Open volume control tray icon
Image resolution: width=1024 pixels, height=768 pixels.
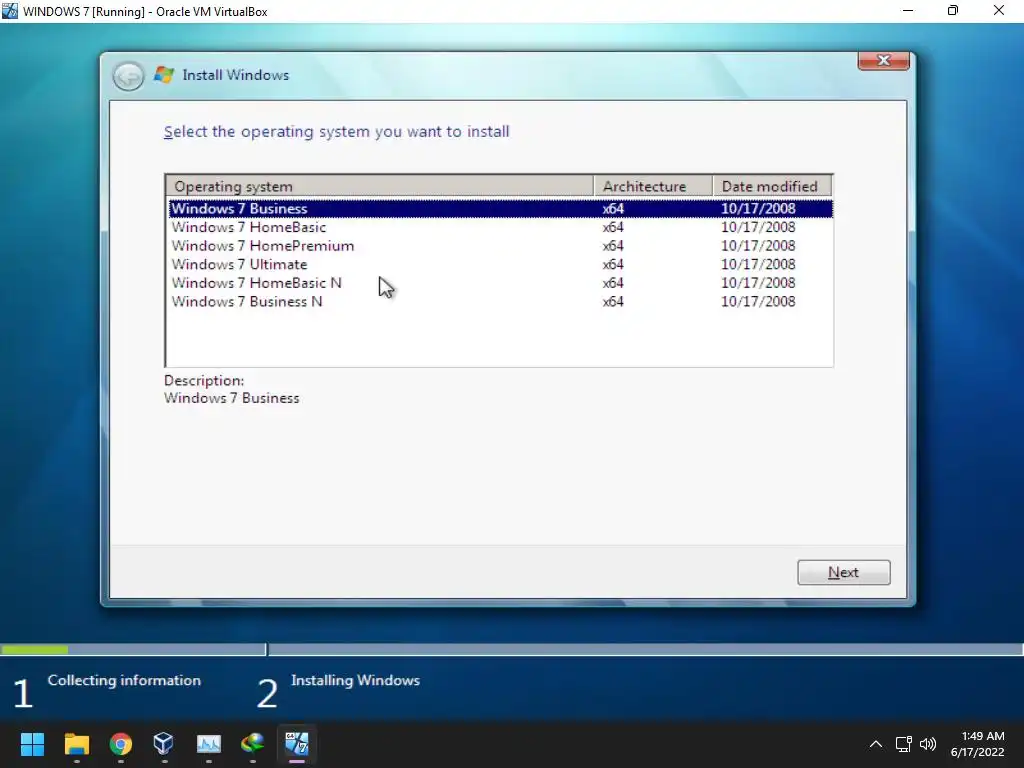[927, 744]
